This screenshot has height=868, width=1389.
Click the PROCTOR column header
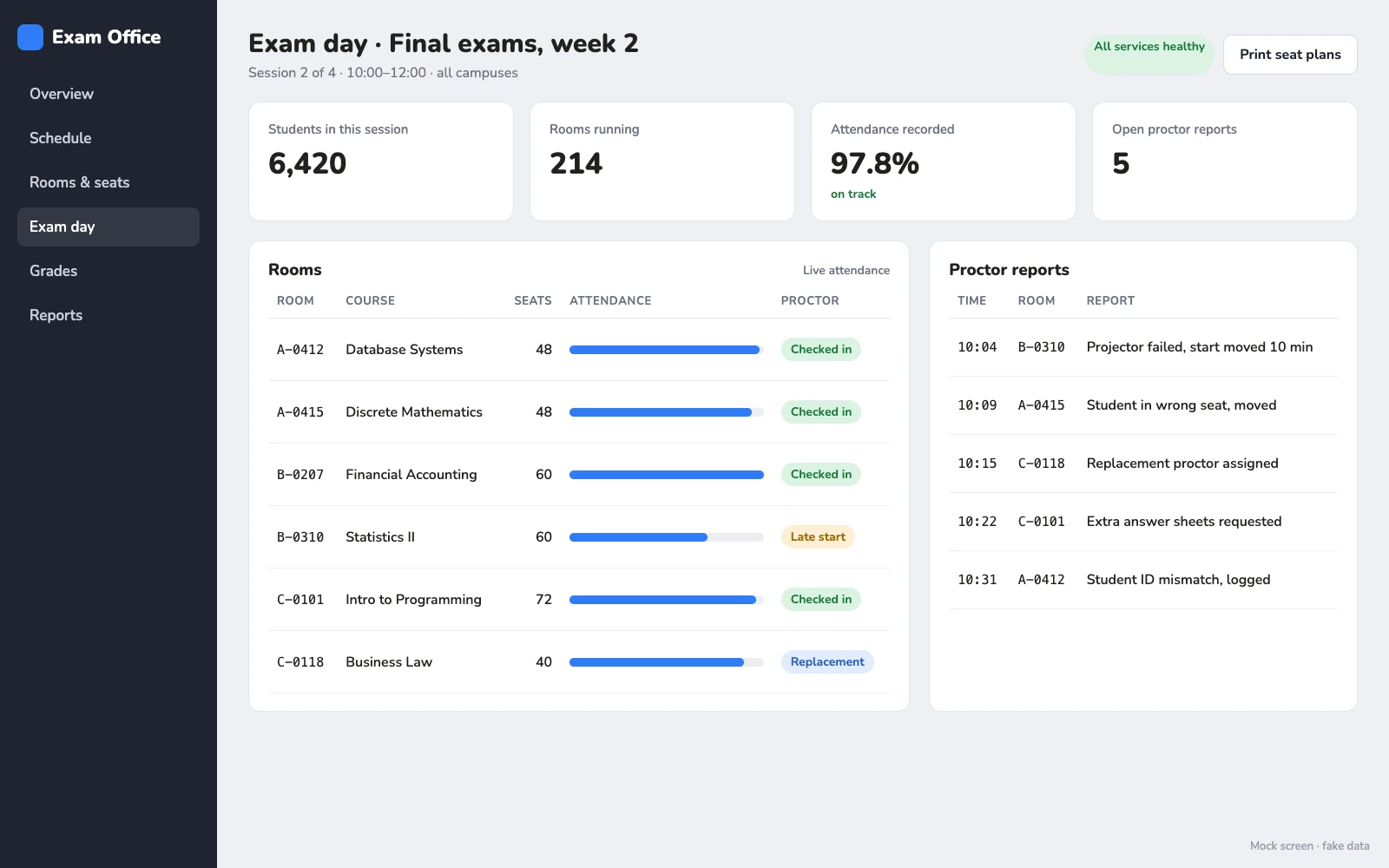coord(810,300)
